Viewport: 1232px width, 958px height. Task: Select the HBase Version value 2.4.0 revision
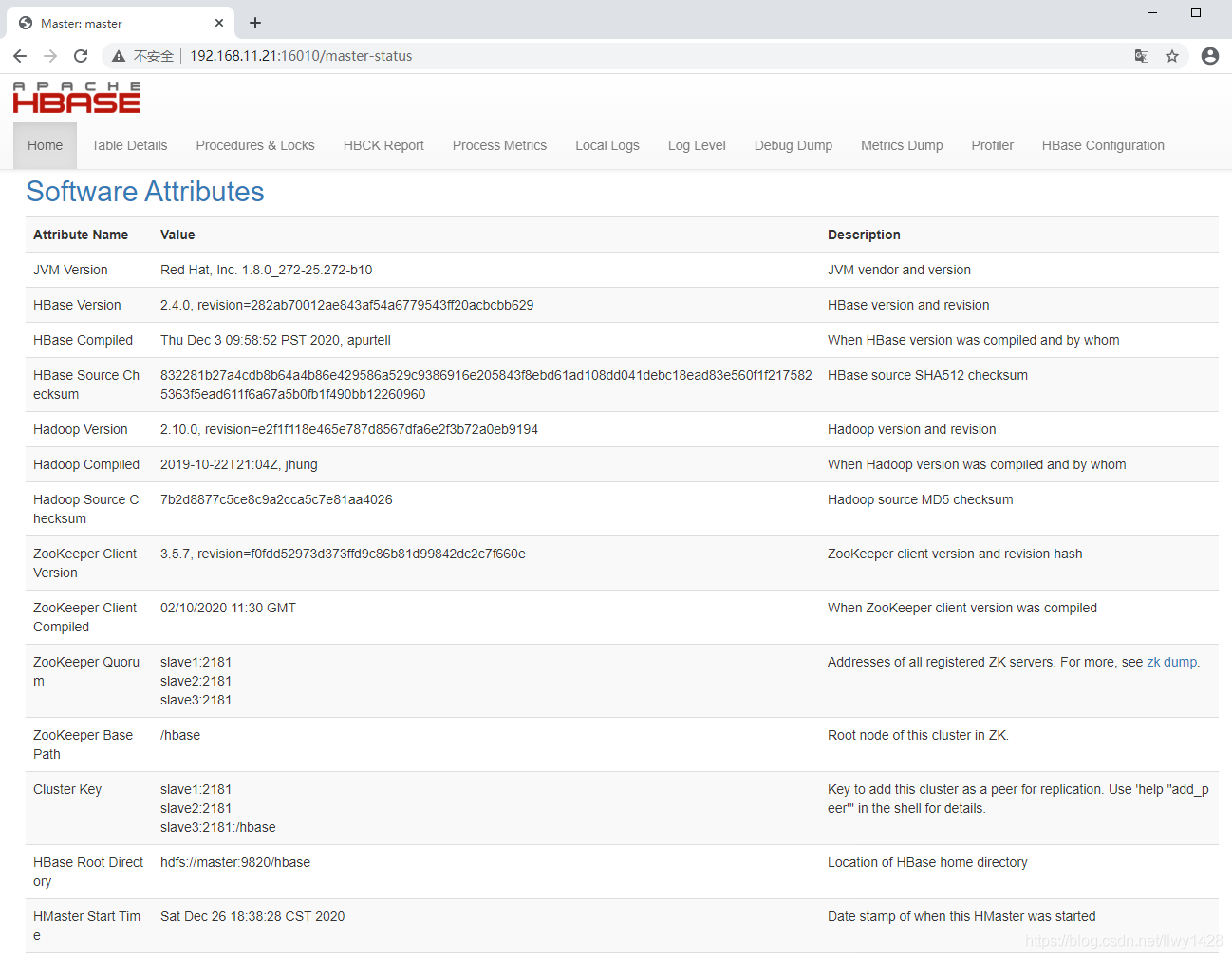tap(346, 305)
